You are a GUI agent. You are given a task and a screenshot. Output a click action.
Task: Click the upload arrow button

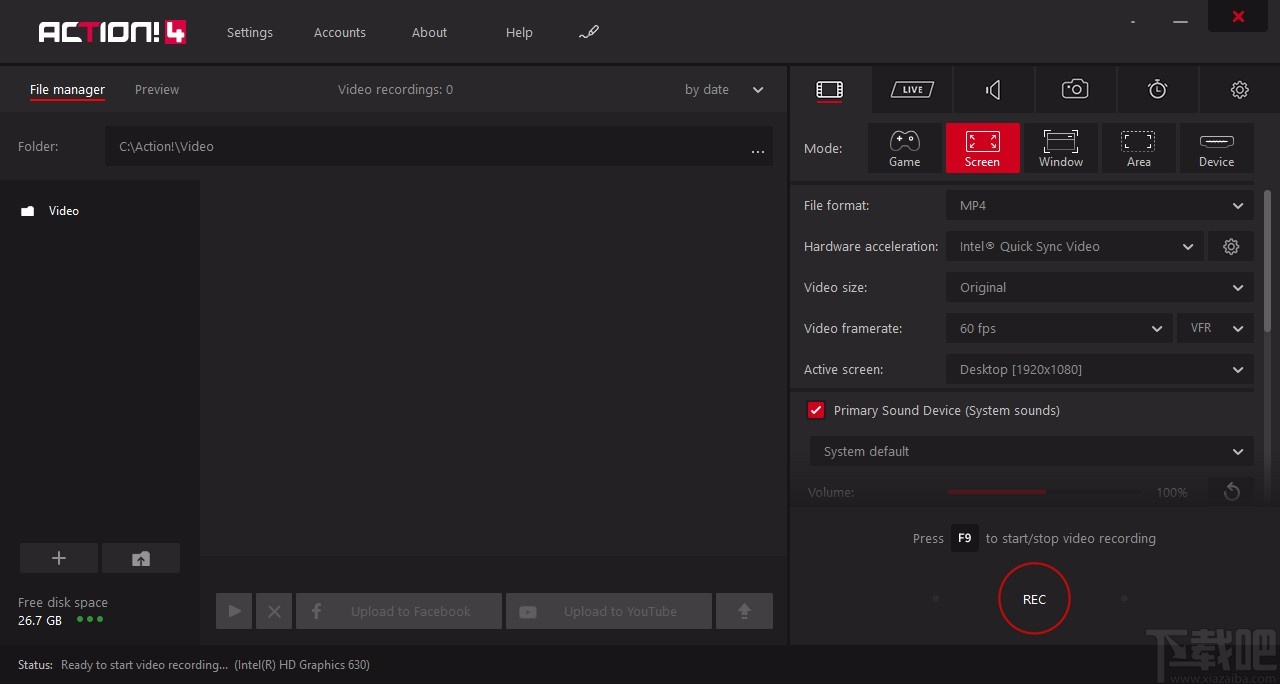[744, 611]
